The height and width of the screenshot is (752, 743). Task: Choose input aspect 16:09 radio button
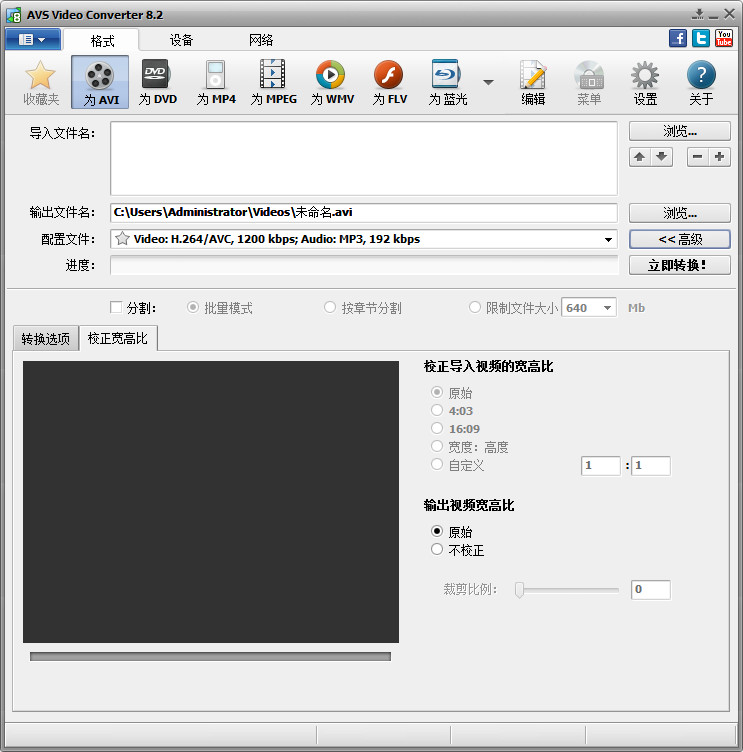pyautogui.click(x=436, y=428)
